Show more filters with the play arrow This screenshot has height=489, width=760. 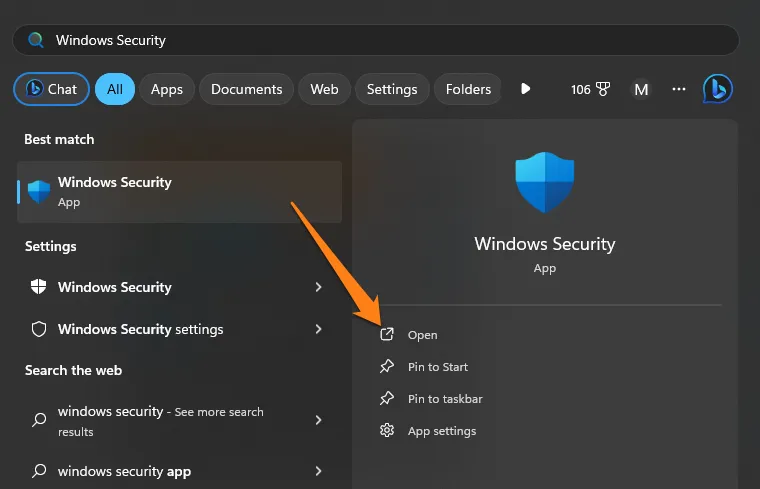pos(525,89)
